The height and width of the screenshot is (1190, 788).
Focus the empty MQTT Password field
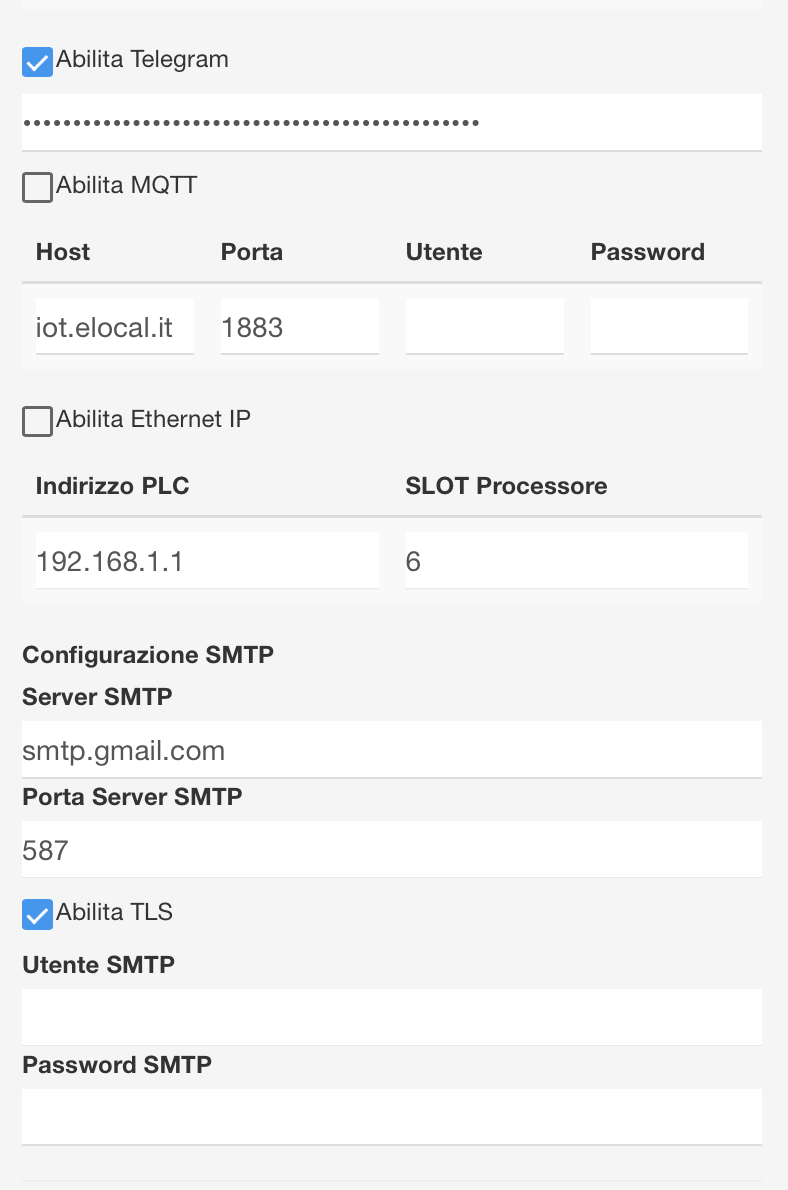tap(670, 326)
